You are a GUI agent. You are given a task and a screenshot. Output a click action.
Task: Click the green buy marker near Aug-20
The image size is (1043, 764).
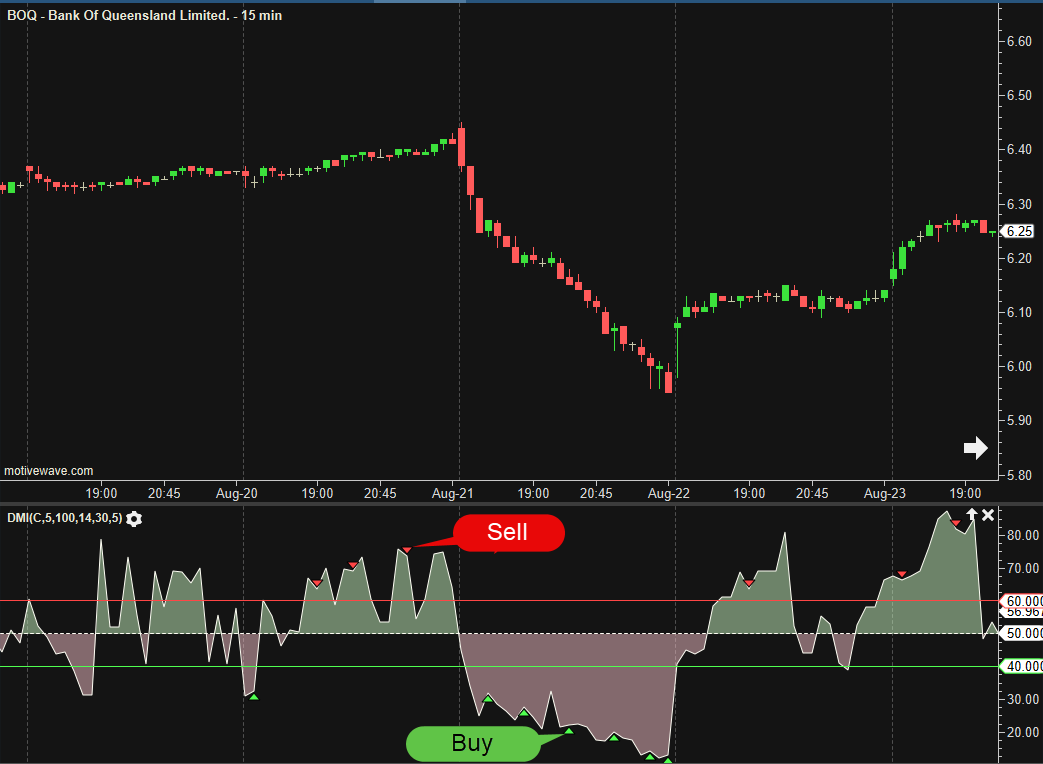tap(254, 696)
